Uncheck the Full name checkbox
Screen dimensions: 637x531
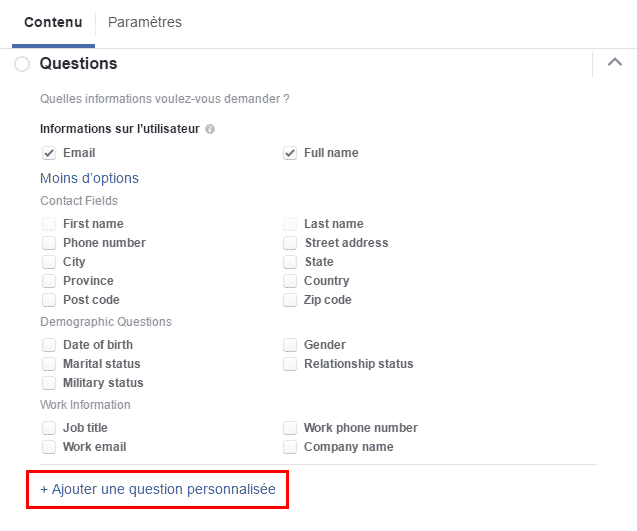pyautogui.click(x=290, y=153)
